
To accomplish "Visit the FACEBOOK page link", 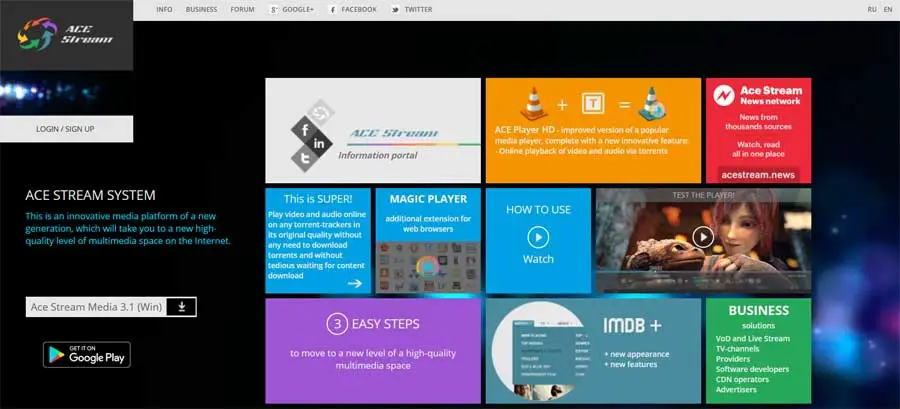I will coord(359,10).
